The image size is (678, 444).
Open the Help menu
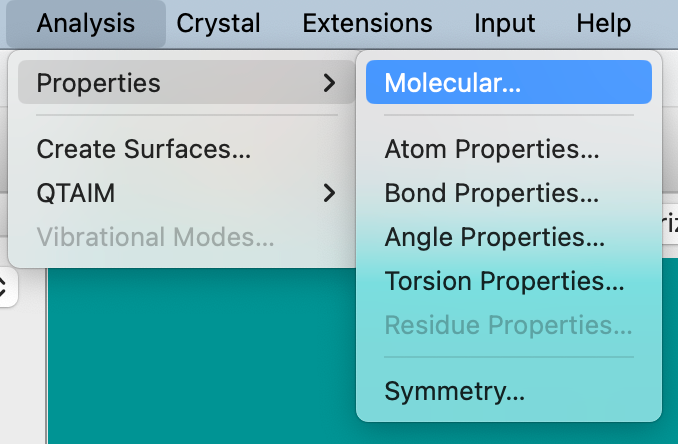pyautogui.click(x=603, y=23)
